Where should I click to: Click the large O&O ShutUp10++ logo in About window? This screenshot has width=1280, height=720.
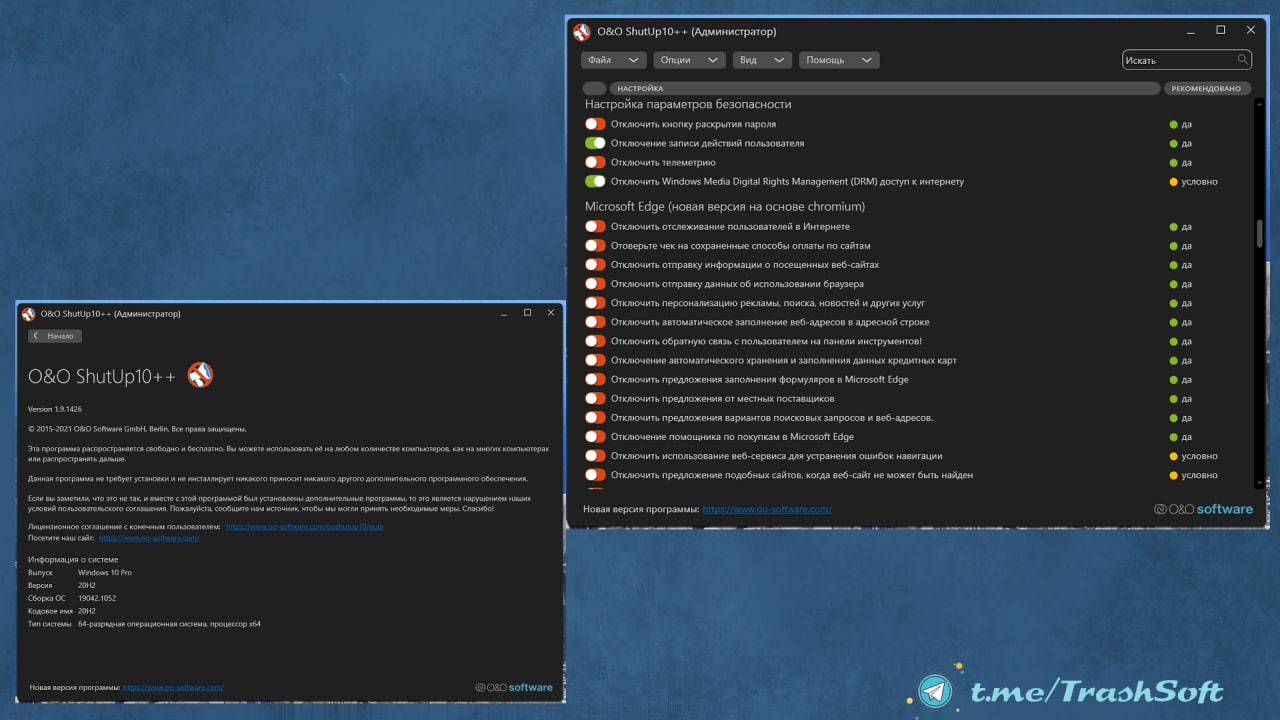pyautogui.click(x=200, y=375)
